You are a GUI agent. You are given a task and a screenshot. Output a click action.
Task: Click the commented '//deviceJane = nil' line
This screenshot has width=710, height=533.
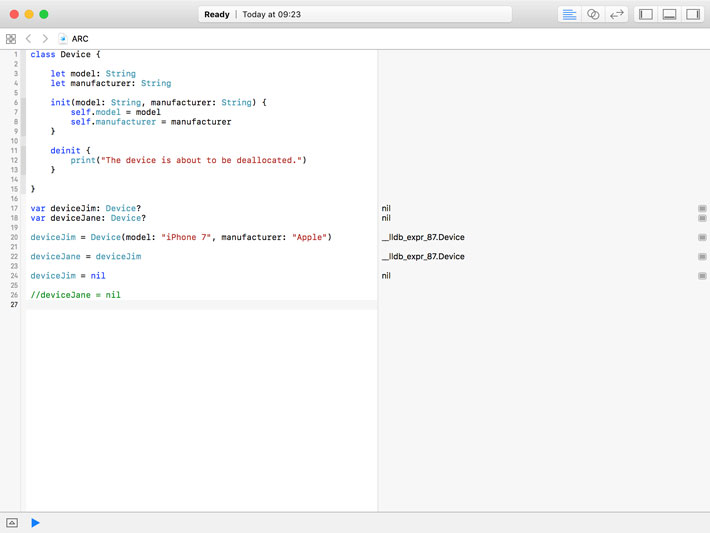76,295
